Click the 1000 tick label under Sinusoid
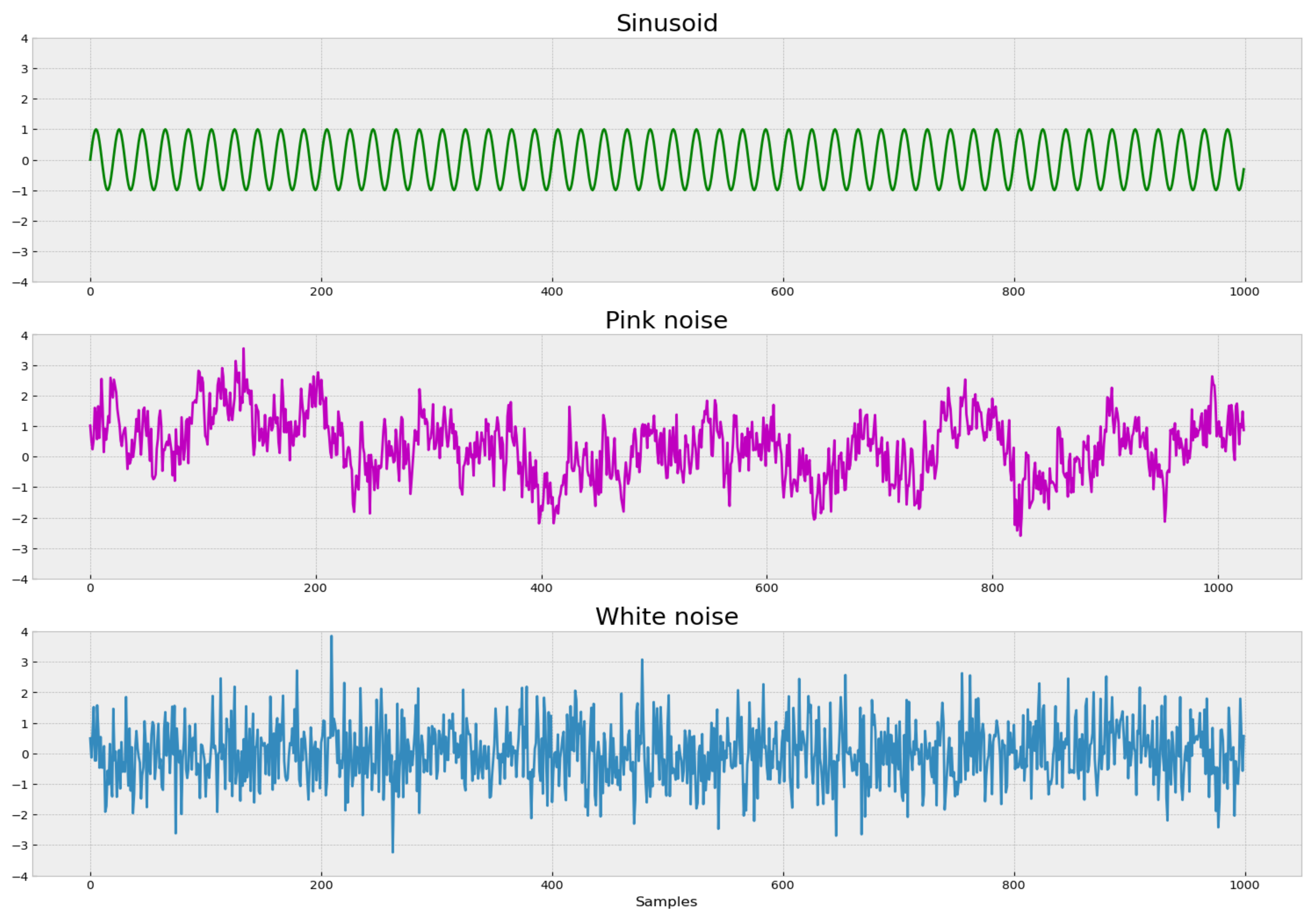The width and height of the screenshot is (1316, 919). [x=1244, y=291]
